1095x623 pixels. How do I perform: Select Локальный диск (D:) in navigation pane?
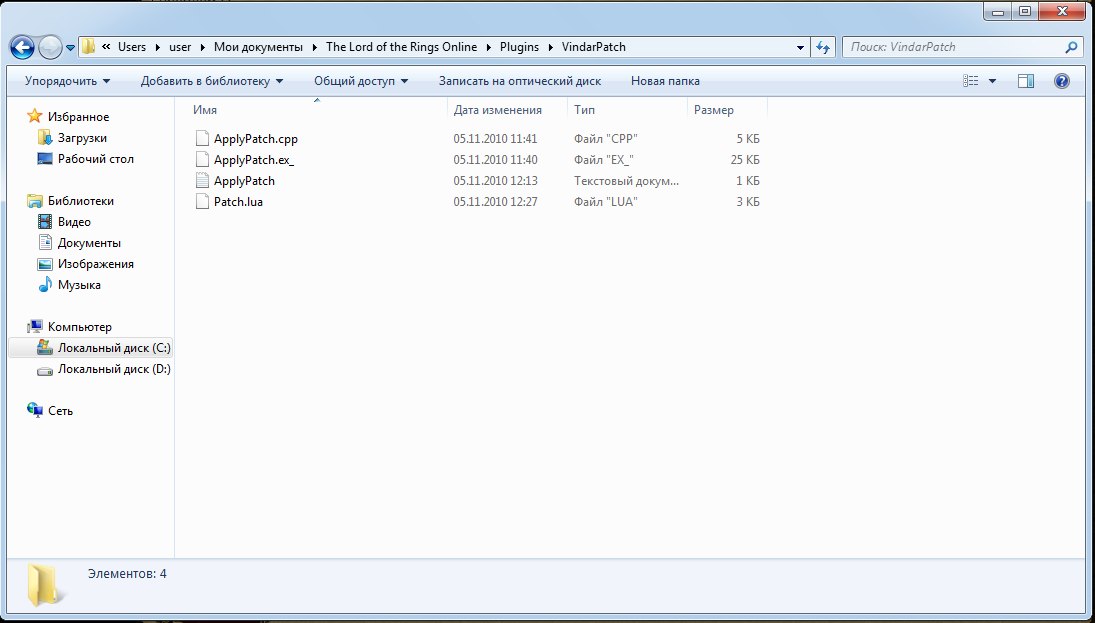113,369
